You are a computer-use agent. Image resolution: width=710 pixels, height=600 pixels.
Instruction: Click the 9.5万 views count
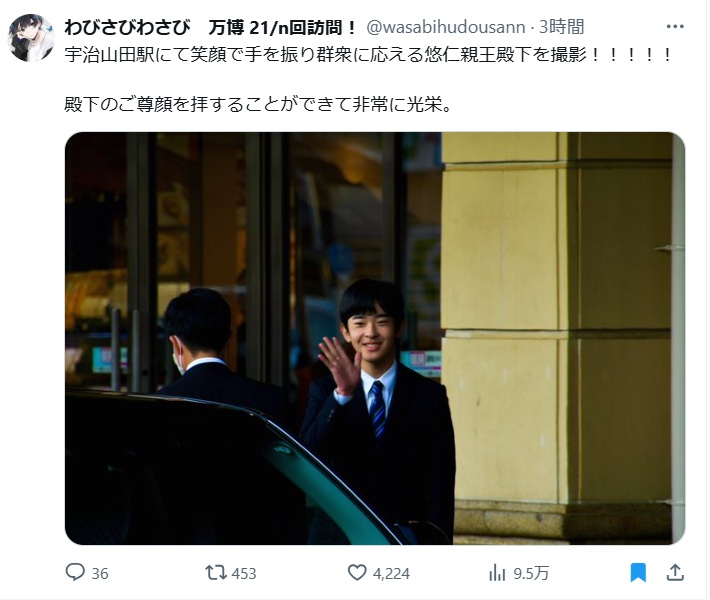click(x=531, y=574)
